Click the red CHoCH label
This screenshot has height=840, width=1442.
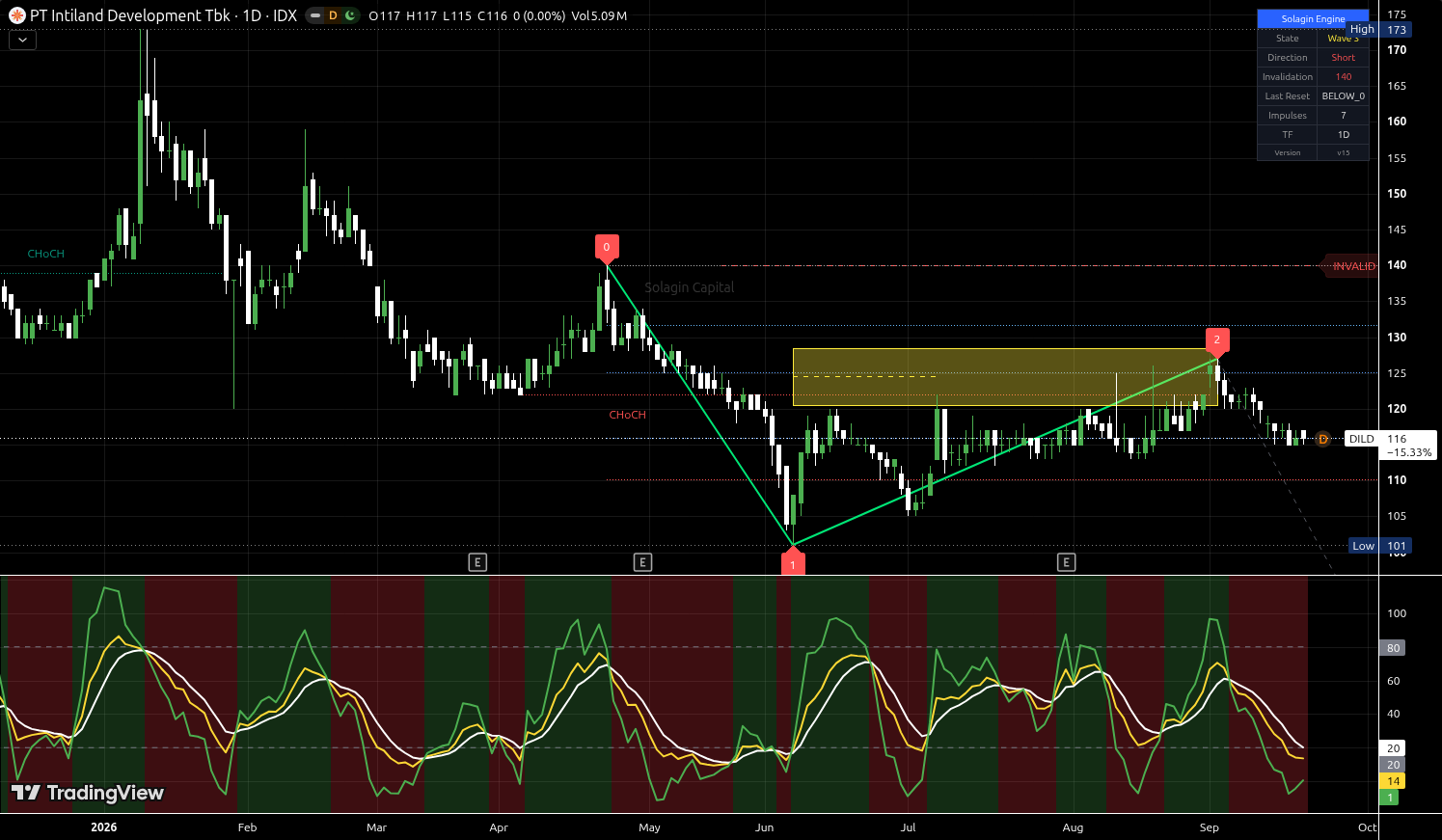tap(628, 415)
